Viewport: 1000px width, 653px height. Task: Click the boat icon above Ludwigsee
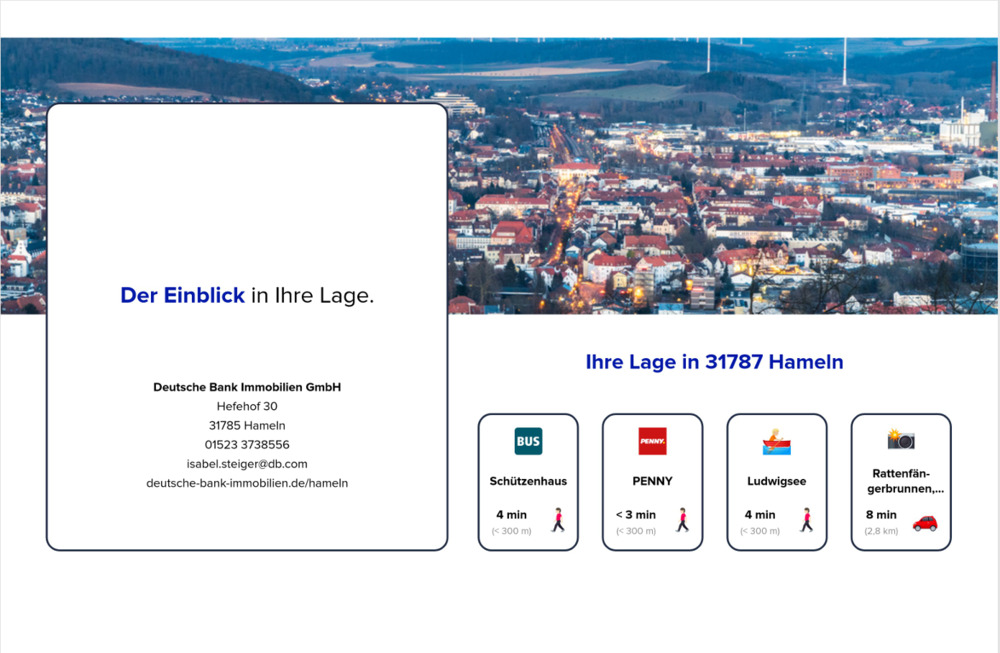click(x=776, y=441)
